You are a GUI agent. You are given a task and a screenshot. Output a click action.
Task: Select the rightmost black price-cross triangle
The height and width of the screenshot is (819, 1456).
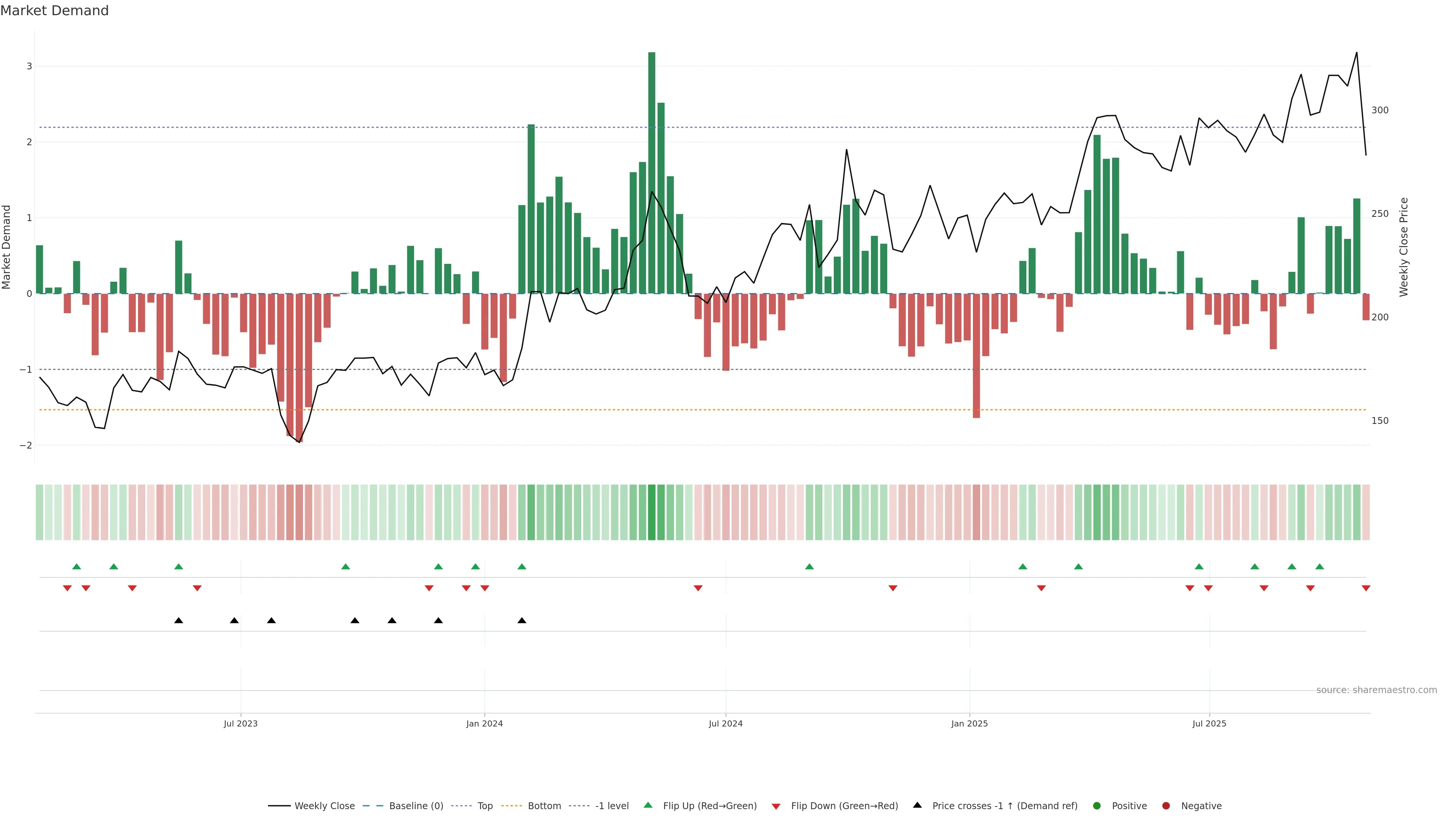[x=522, y=621]
